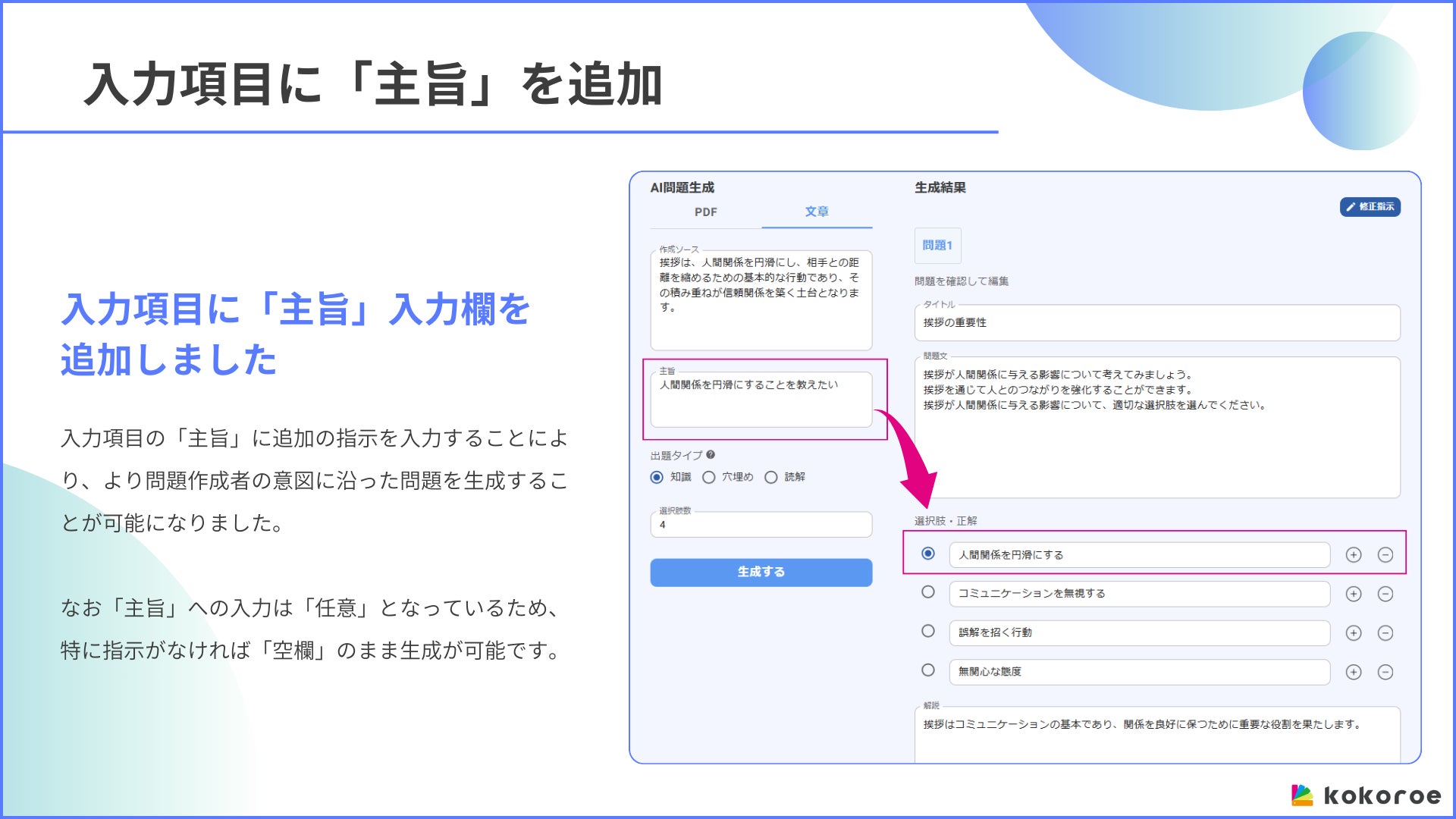Select the 知識 question type radio
The image size is (1456, 819).
point(657,477)
